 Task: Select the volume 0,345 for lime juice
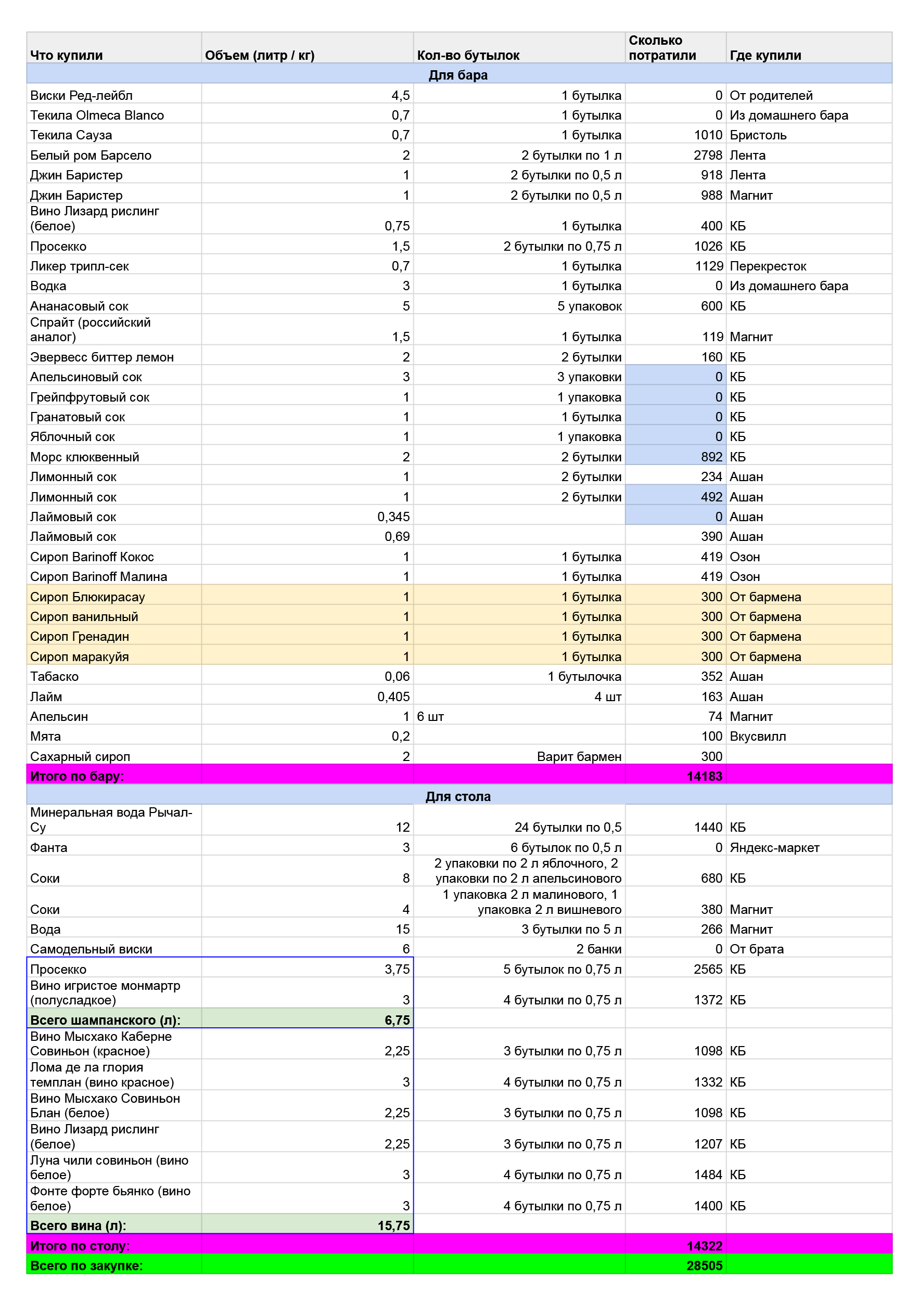pos(308,515)
